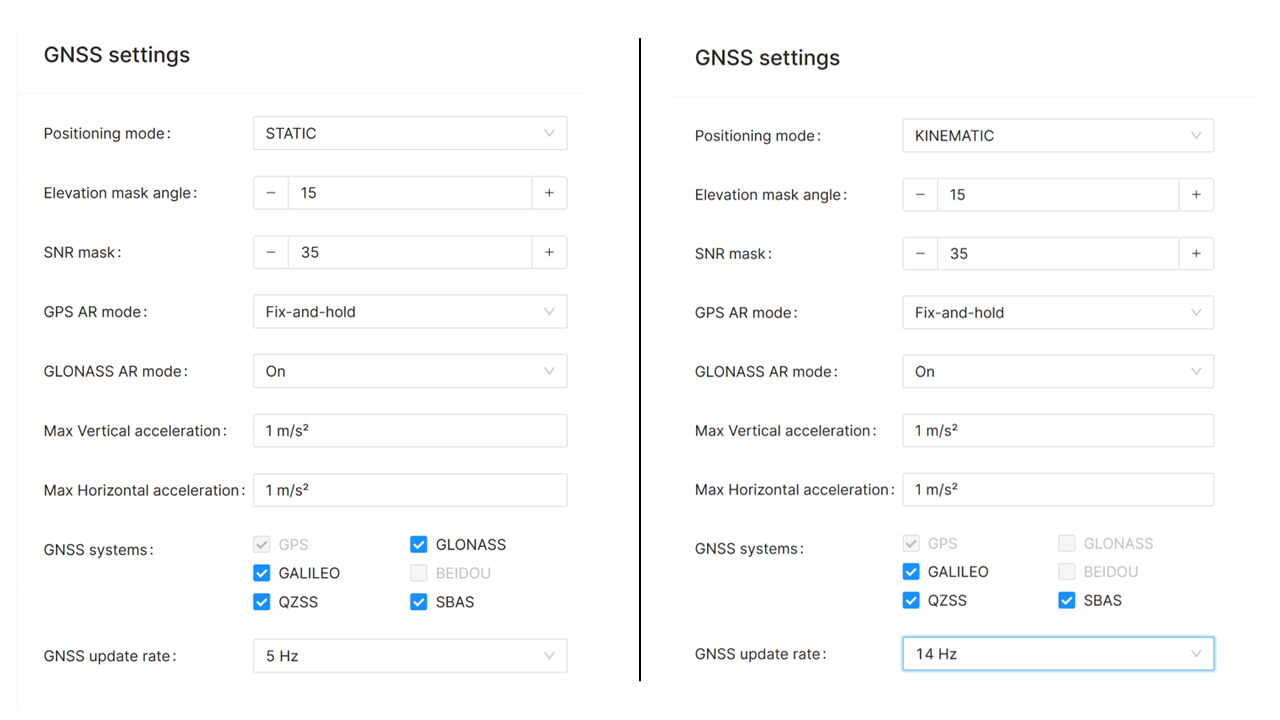Decrease elevation mask angle in STATIC panel
The height and width of the screenshot is (720, 1280).
pos(271,193)
